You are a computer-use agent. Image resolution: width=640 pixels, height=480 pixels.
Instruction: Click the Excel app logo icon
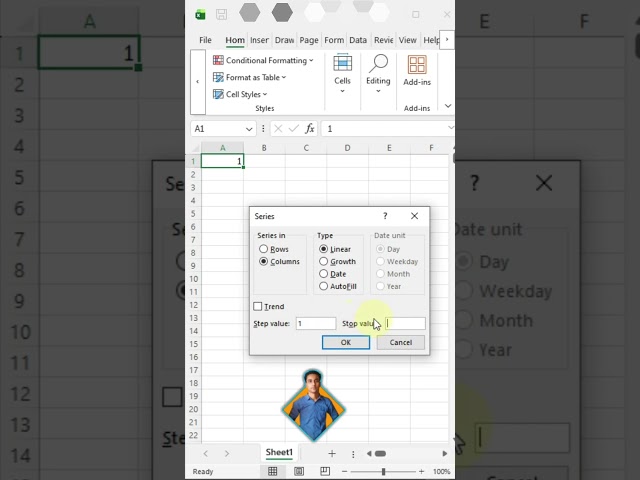[200, 15]
